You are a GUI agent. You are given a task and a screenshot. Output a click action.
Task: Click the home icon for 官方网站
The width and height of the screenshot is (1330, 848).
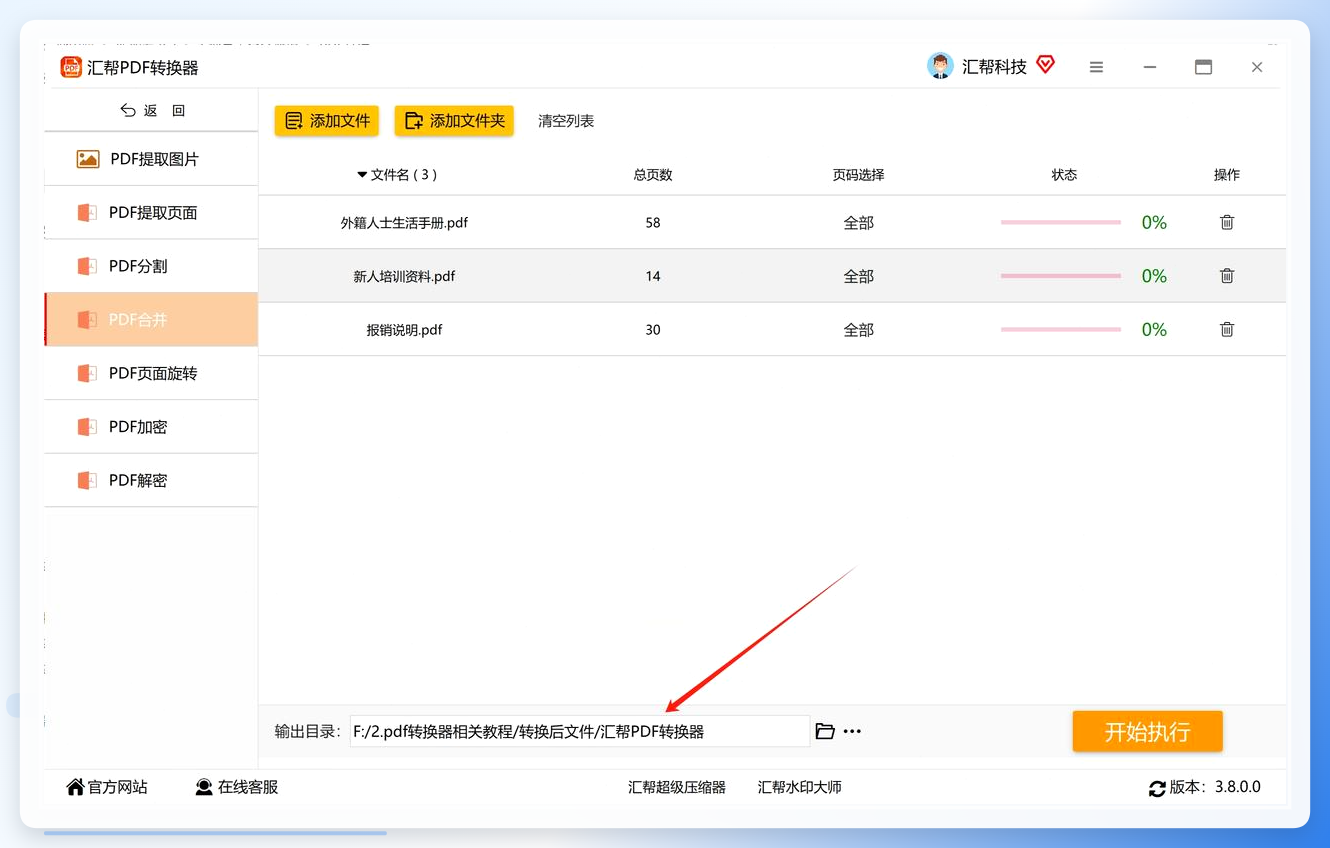click(x=75, y=787)
